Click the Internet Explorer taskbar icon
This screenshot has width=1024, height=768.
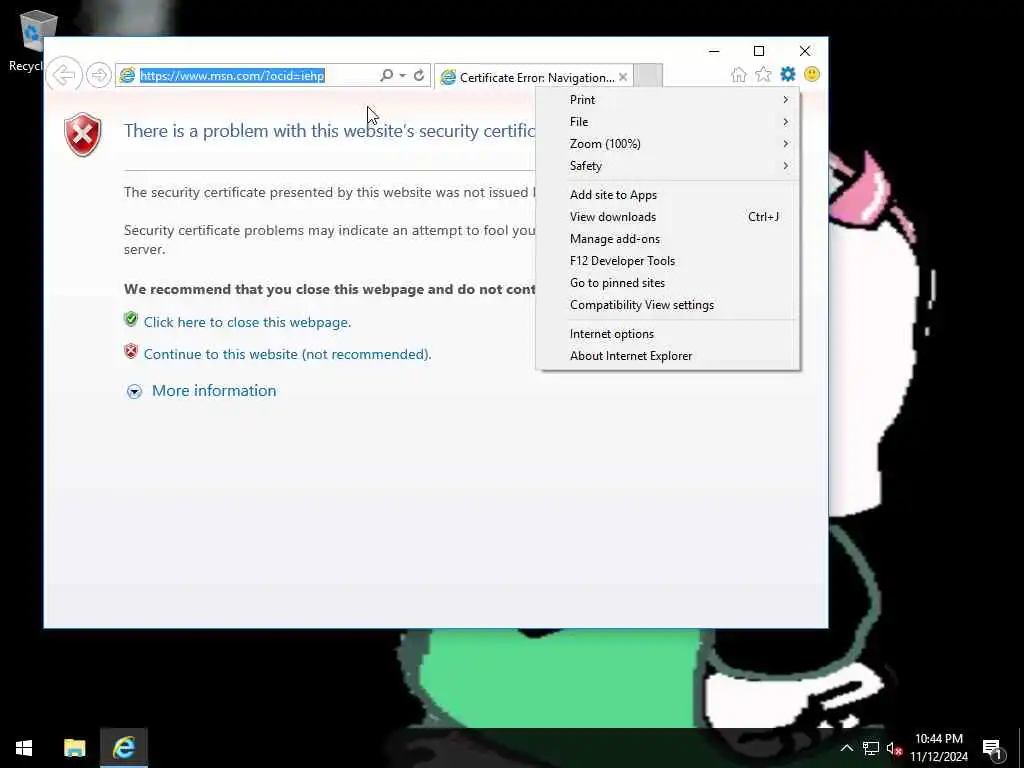(124, 748)
